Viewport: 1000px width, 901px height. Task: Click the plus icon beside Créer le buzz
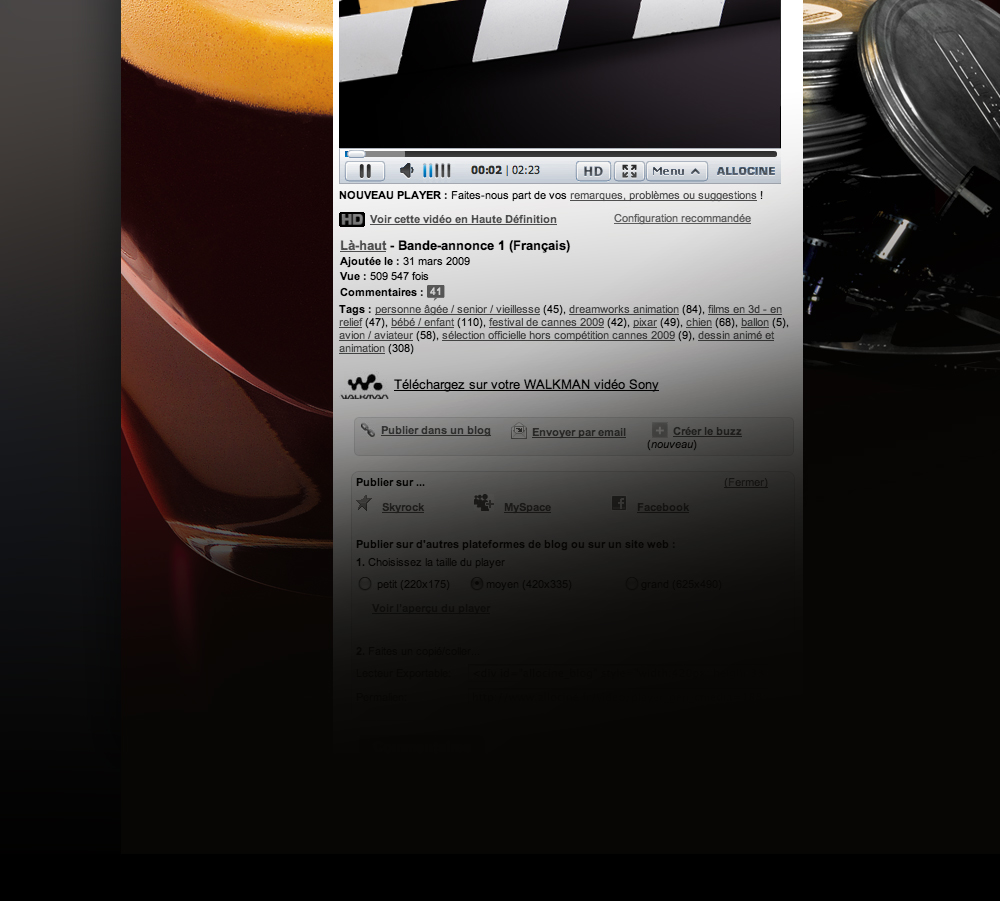pyautogui.click(x=659, y=430)
